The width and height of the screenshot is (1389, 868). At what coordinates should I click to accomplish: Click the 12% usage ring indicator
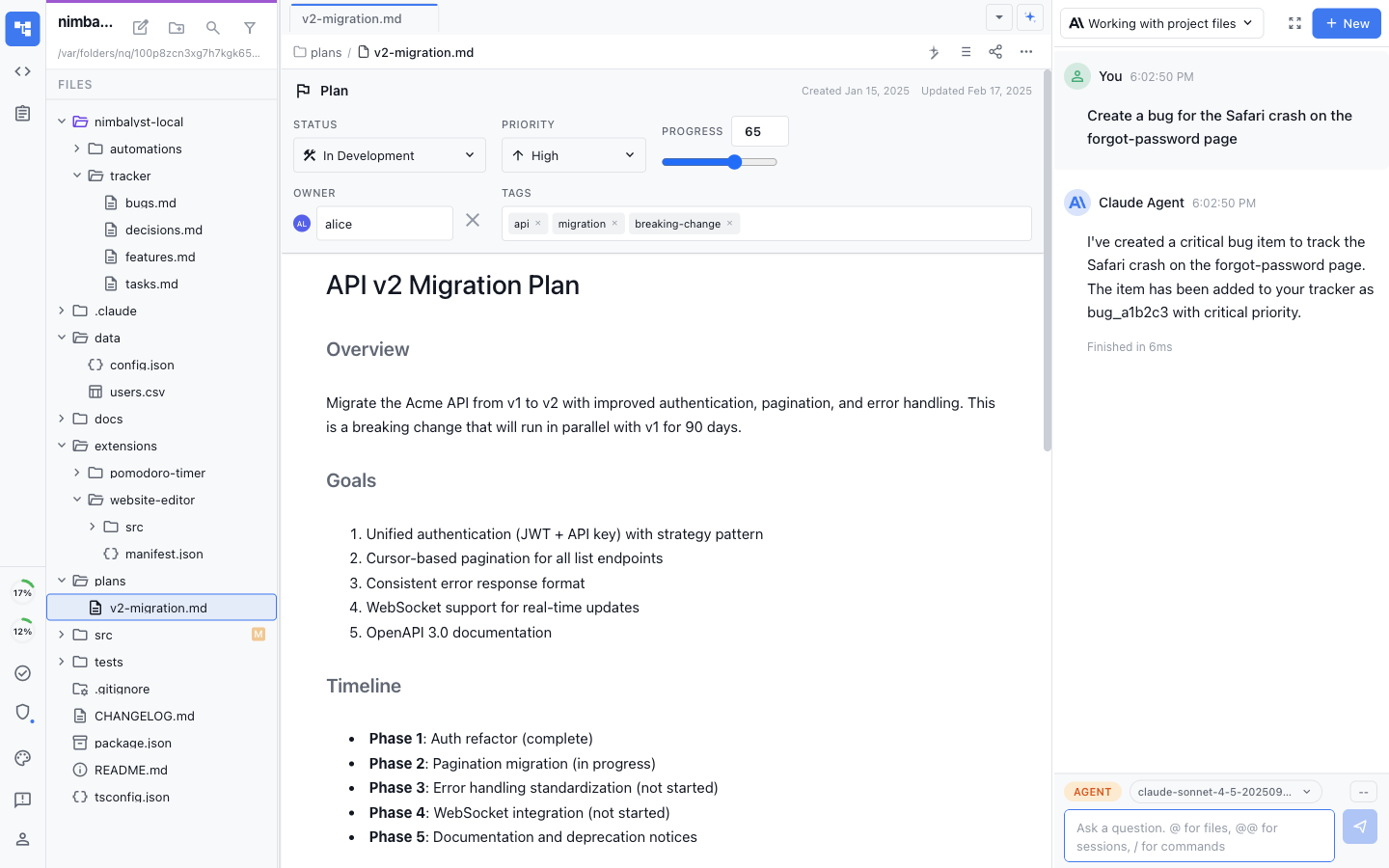click(x=22, y=631)
